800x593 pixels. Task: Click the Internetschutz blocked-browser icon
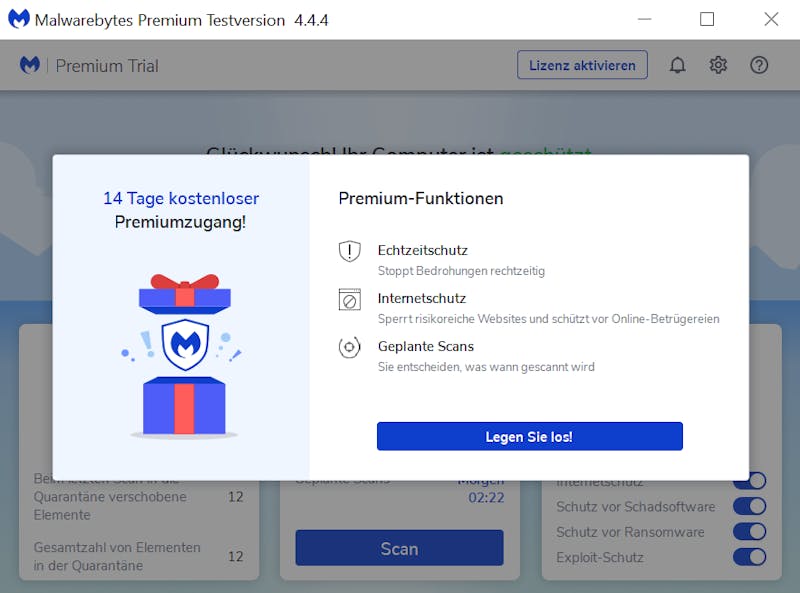click(x=349, y=300)
